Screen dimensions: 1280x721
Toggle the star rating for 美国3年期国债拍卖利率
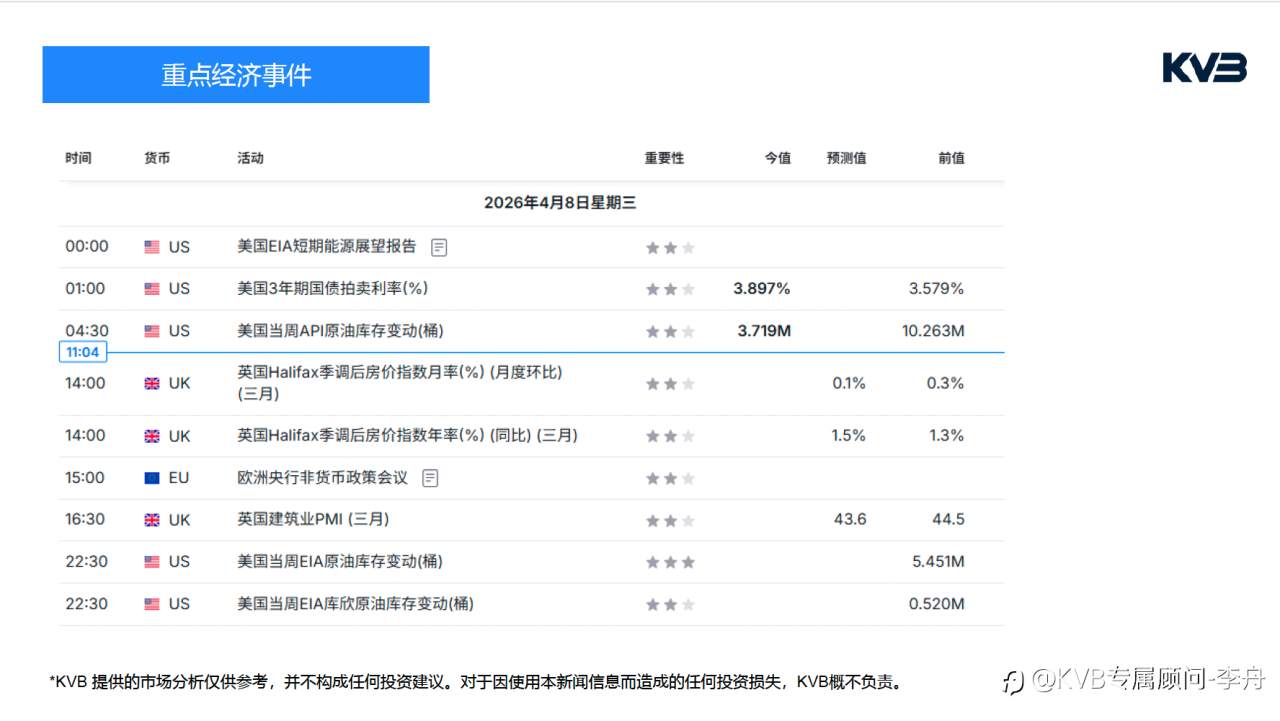[x=668, y=288]
